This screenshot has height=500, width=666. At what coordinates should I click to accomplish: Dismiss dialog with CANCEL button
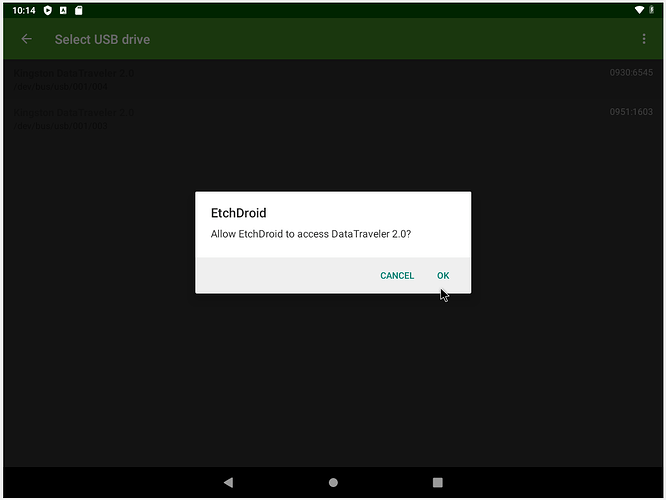(x=397, y=275)
